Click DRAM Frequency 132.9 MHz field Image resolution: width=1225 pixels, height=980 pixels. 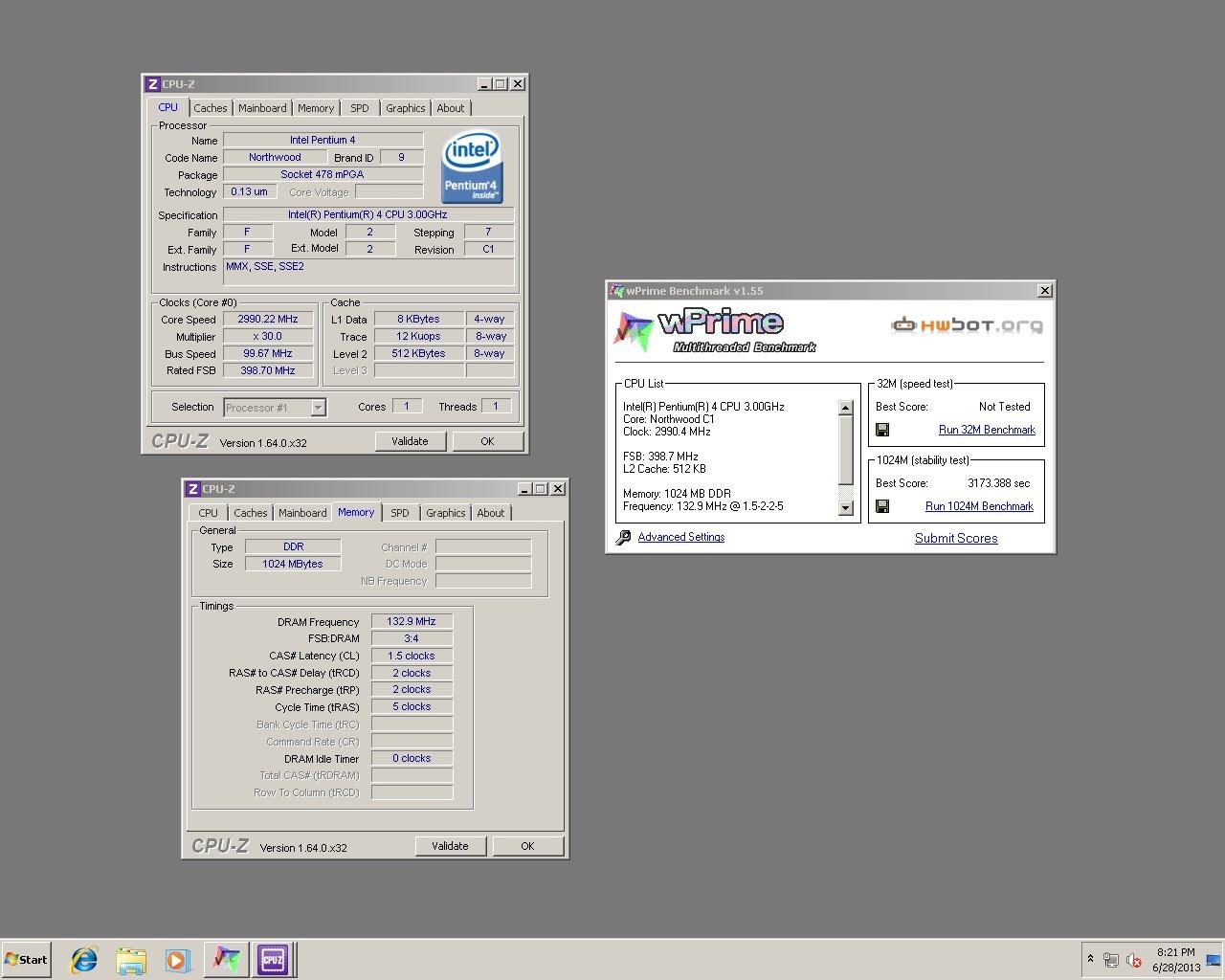pyautogui.click(x=412, y=621)
